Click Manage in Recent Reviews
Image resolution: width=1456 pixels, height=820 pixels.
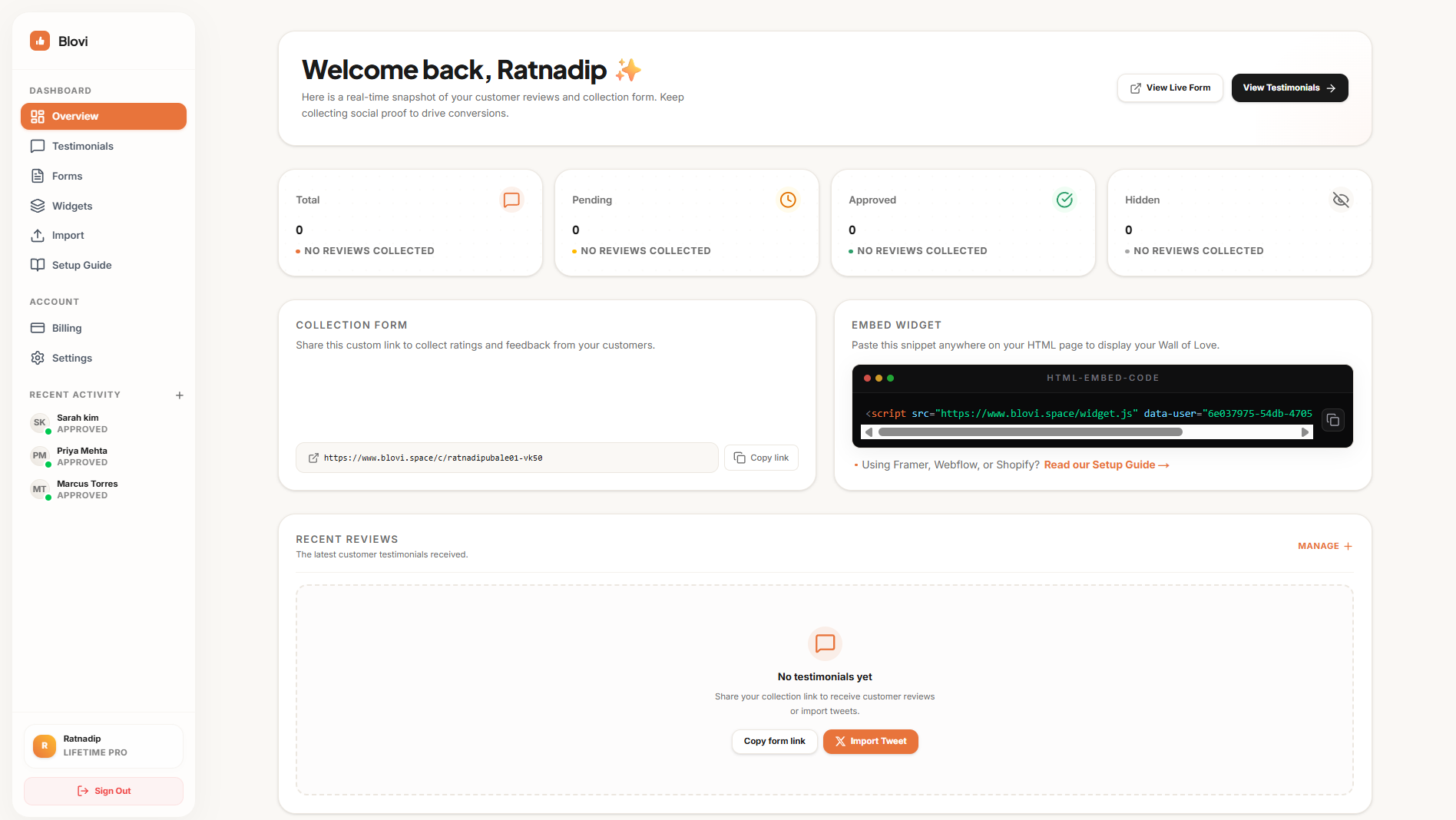(x=1325, y=546)
